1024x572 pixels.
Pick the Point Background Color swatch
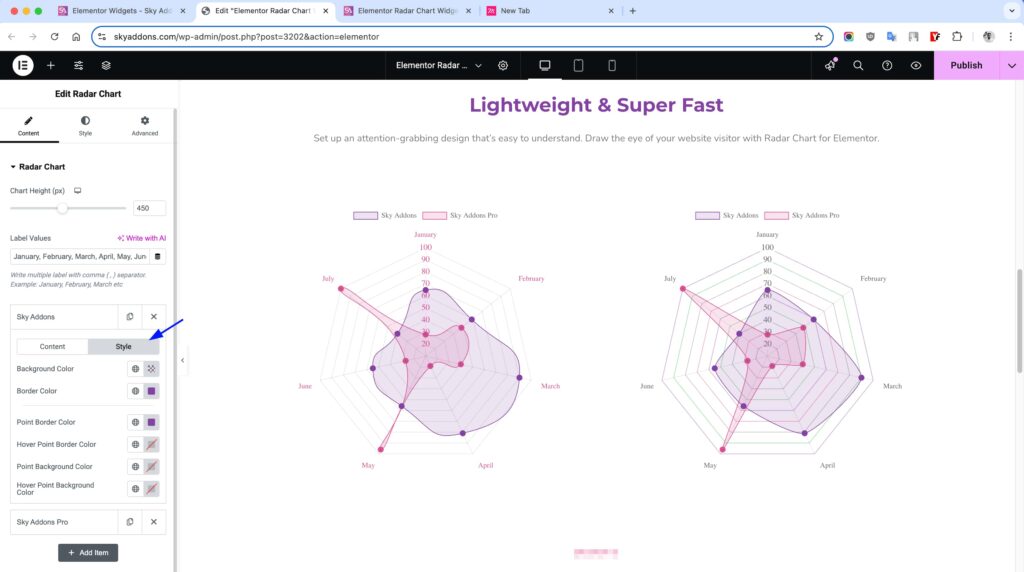pos(152,467)
